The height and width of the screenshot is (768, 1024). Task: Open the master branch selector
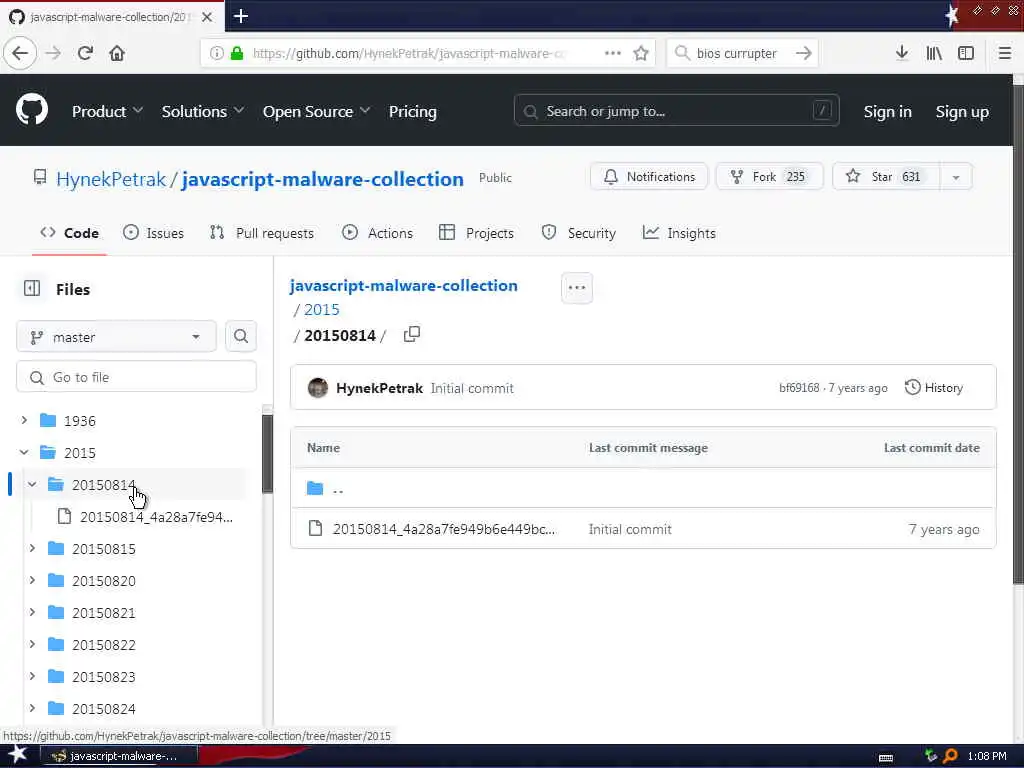pos(116,336)
